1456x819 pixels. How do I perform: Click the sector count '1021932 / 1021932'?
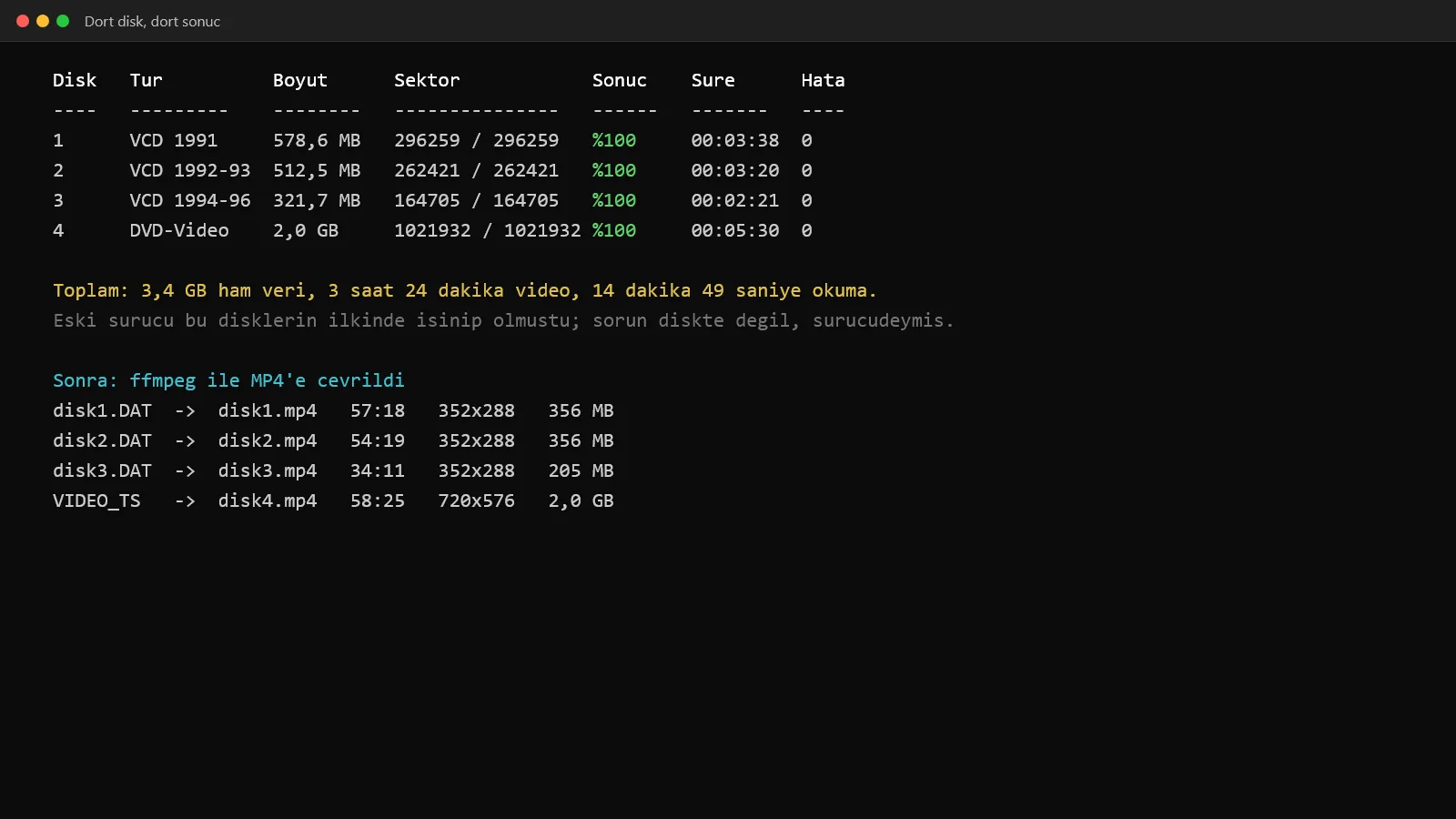(x=487, y=230)
